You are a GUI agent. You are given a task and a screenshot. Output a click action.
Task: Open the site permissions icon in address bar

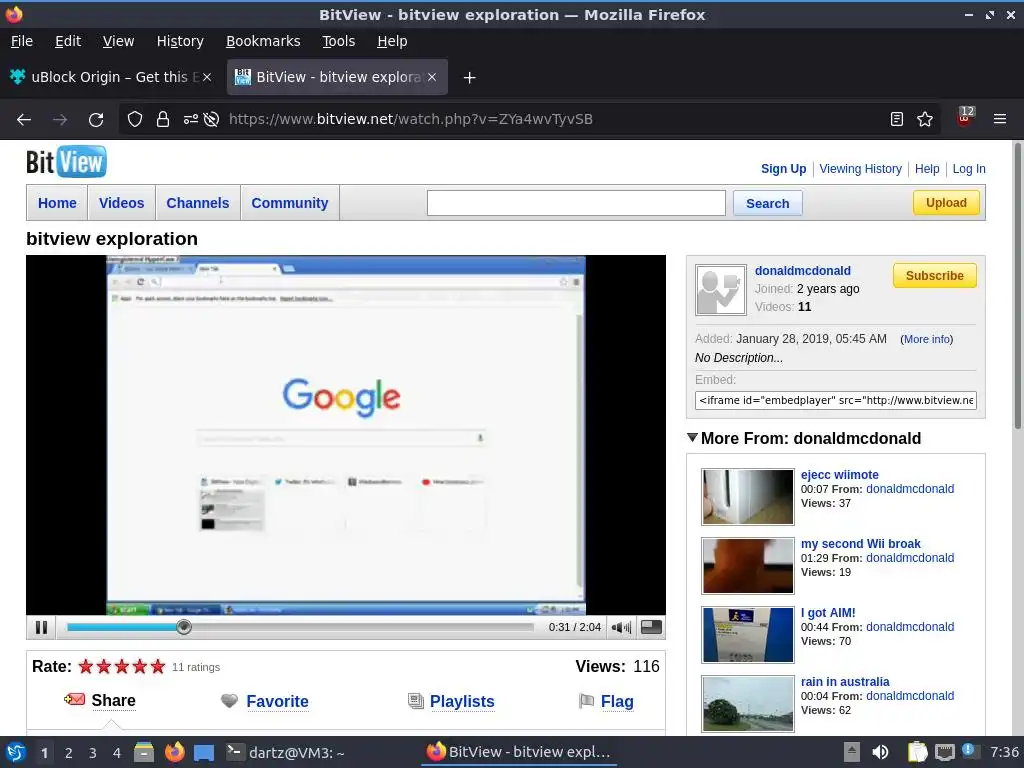click(191, 119)
